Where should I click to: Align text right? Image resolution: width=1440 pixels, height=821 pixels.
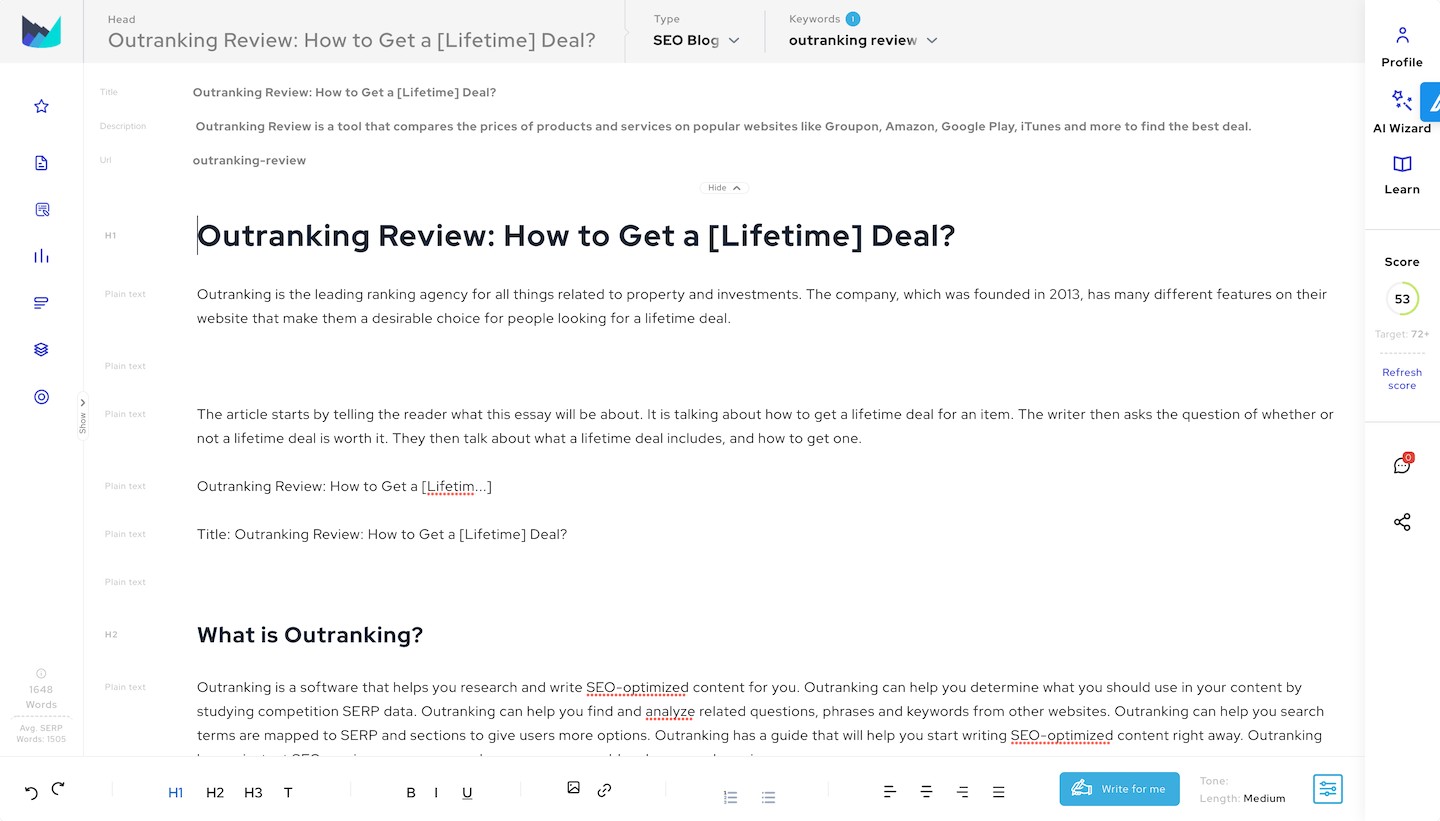pyautogui.click(x=962, y=792)
